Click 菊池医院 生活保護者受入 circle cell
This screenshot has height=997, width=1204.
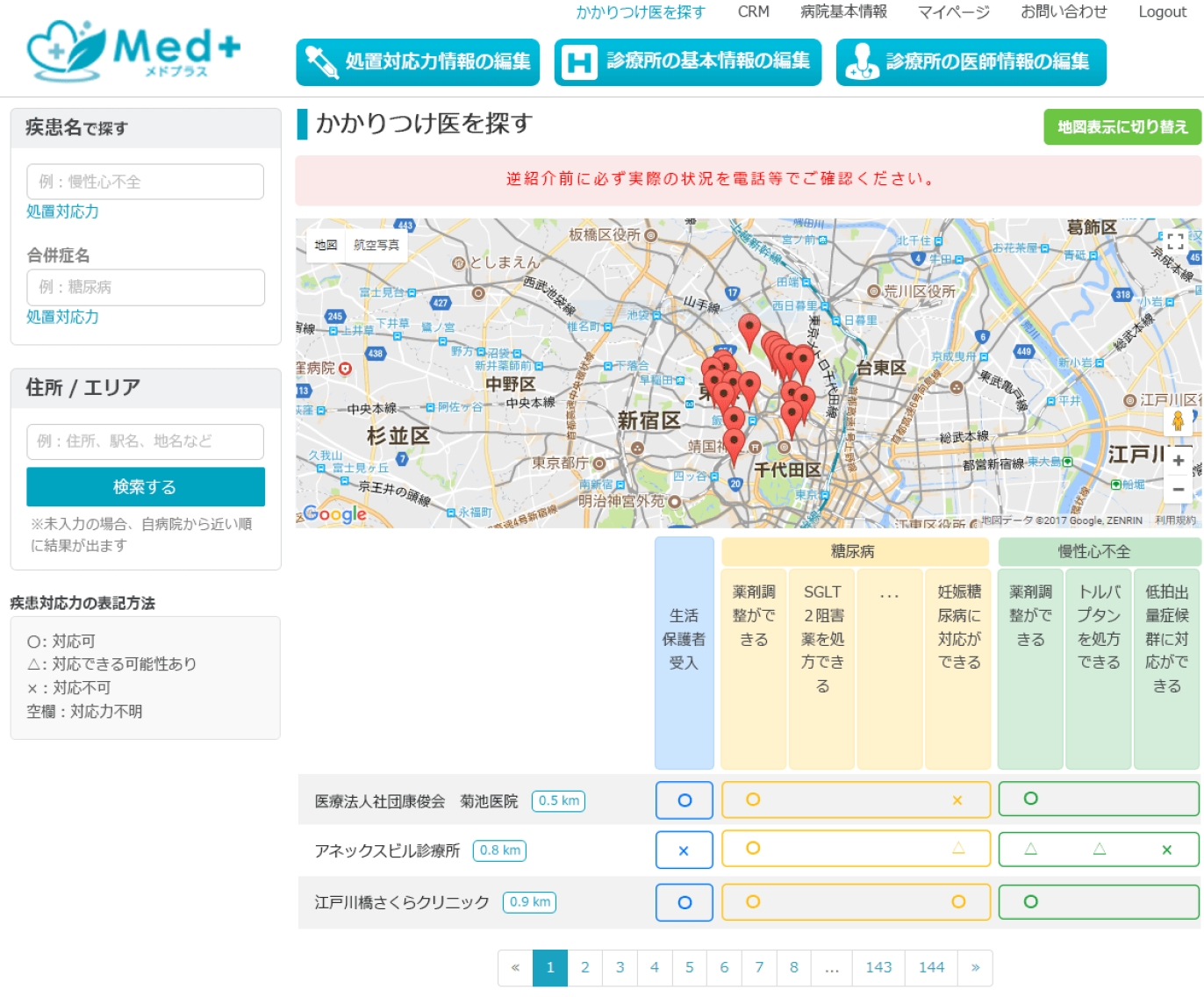pos(684,800)
